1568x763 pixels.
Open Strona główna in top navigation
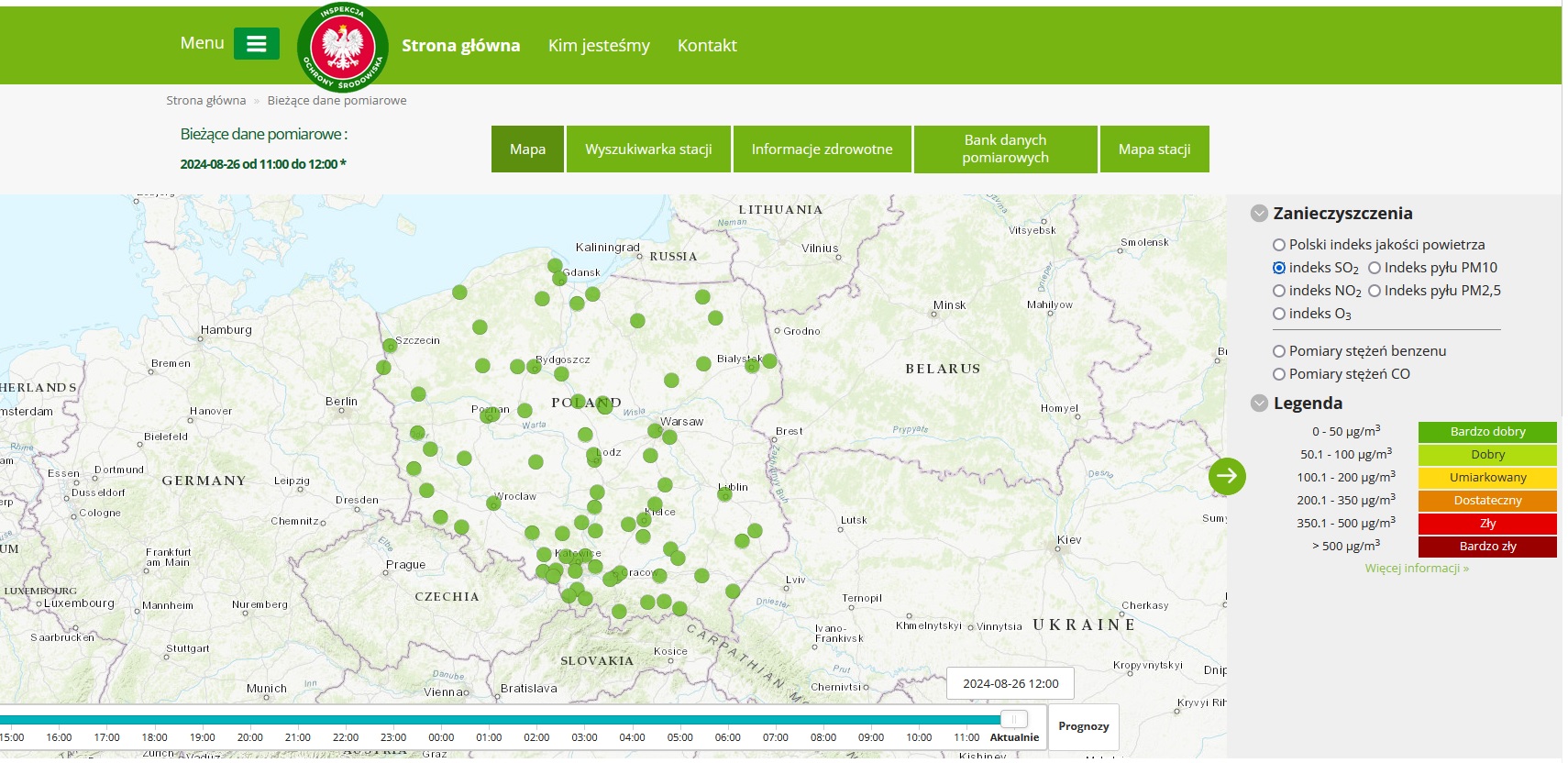[x=460, y=46]
